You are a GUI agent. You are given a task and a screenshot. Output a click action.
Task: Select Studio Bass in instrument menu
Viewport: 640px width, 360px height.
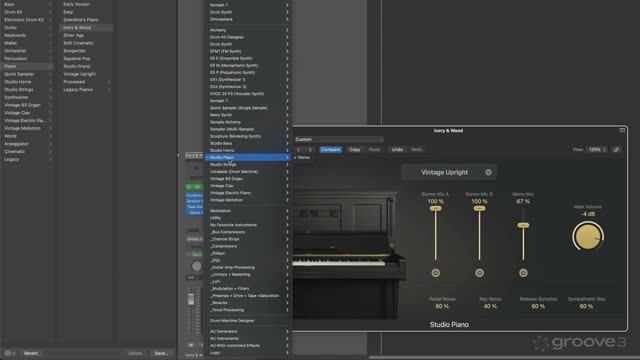coord(248,143)
